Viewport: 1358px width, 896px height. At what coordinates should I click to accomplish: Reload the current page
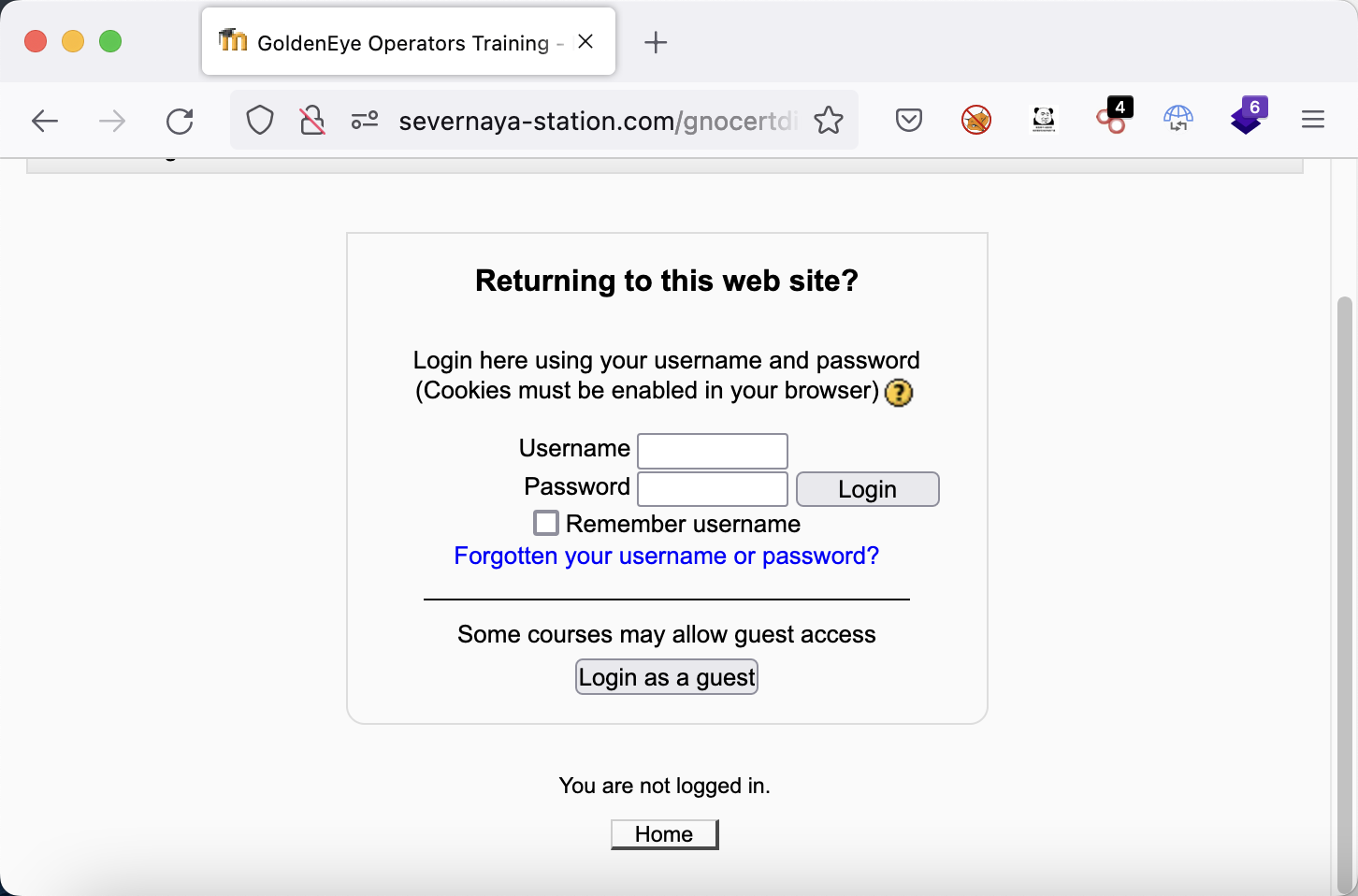180,121
